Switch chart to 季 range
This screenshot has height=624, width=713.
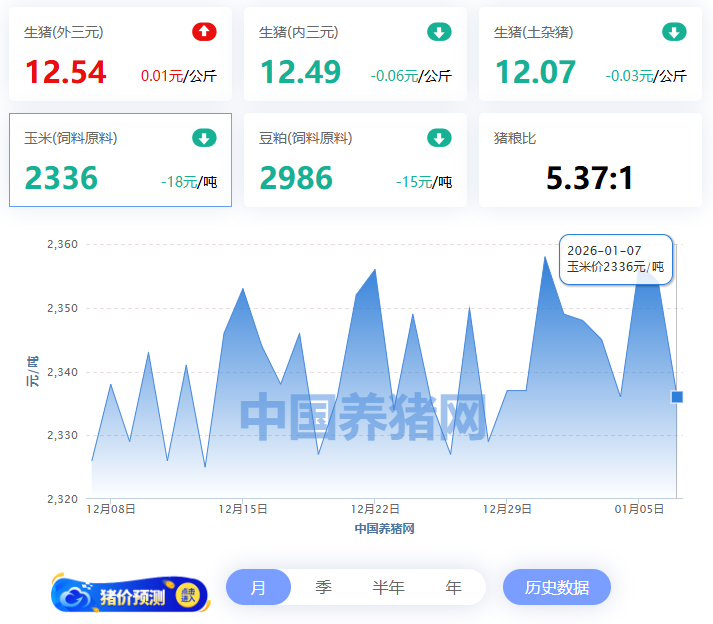pyautogui.click(x=323, y=587)
